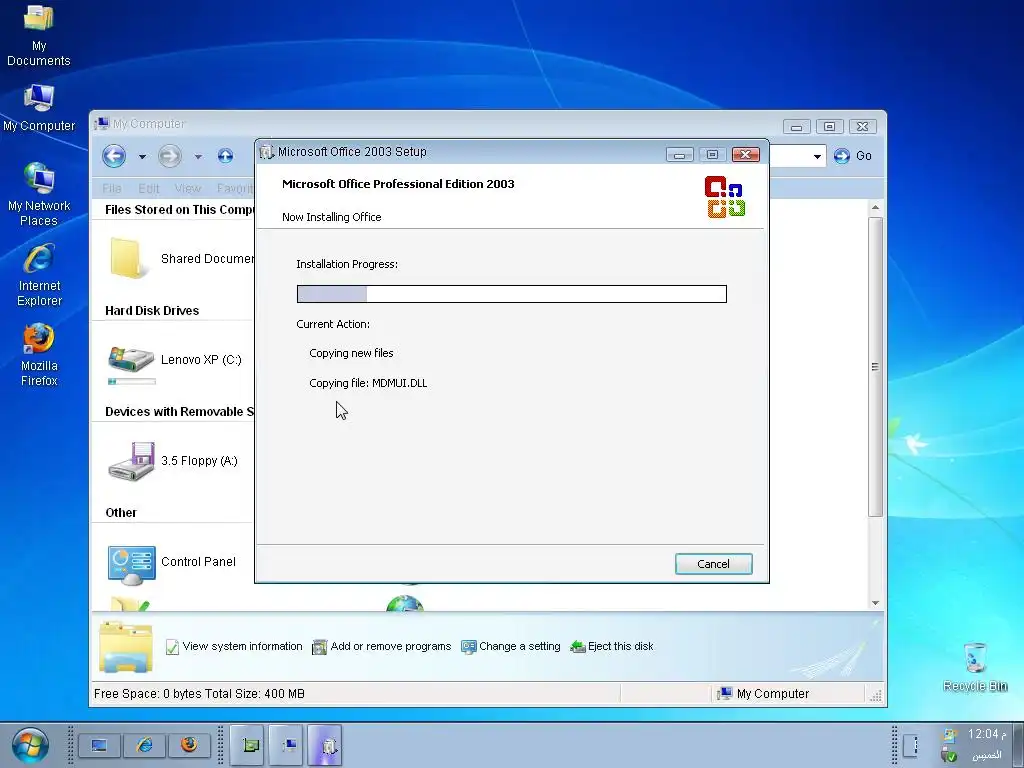
Task: Click the scroll down arrow in My Computer
Action: pos(875,603)
